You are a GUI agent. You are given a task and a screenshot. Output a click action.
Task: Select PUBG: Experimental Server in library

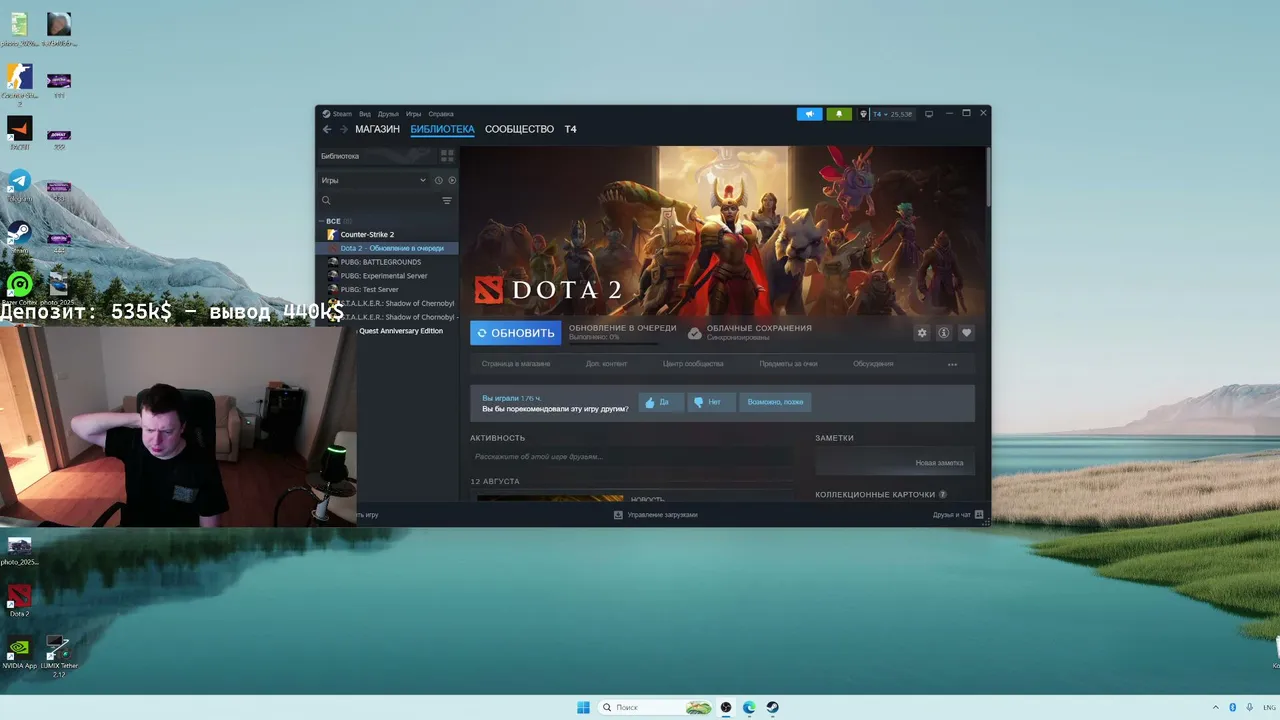(387, 276)
